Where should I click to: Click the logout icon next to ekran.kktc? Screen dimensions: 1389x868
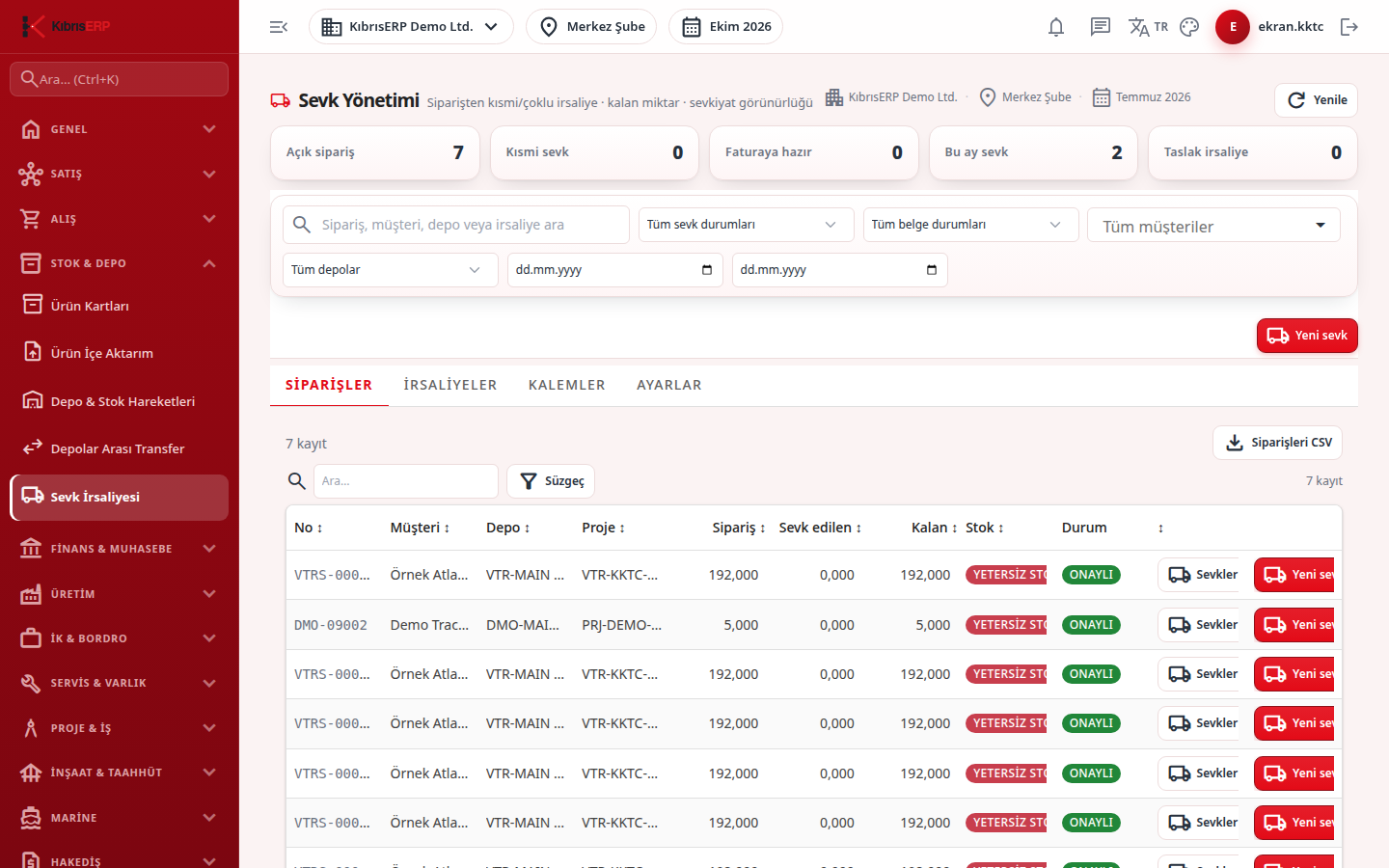pyautogui.click(x=1349, y=27)
